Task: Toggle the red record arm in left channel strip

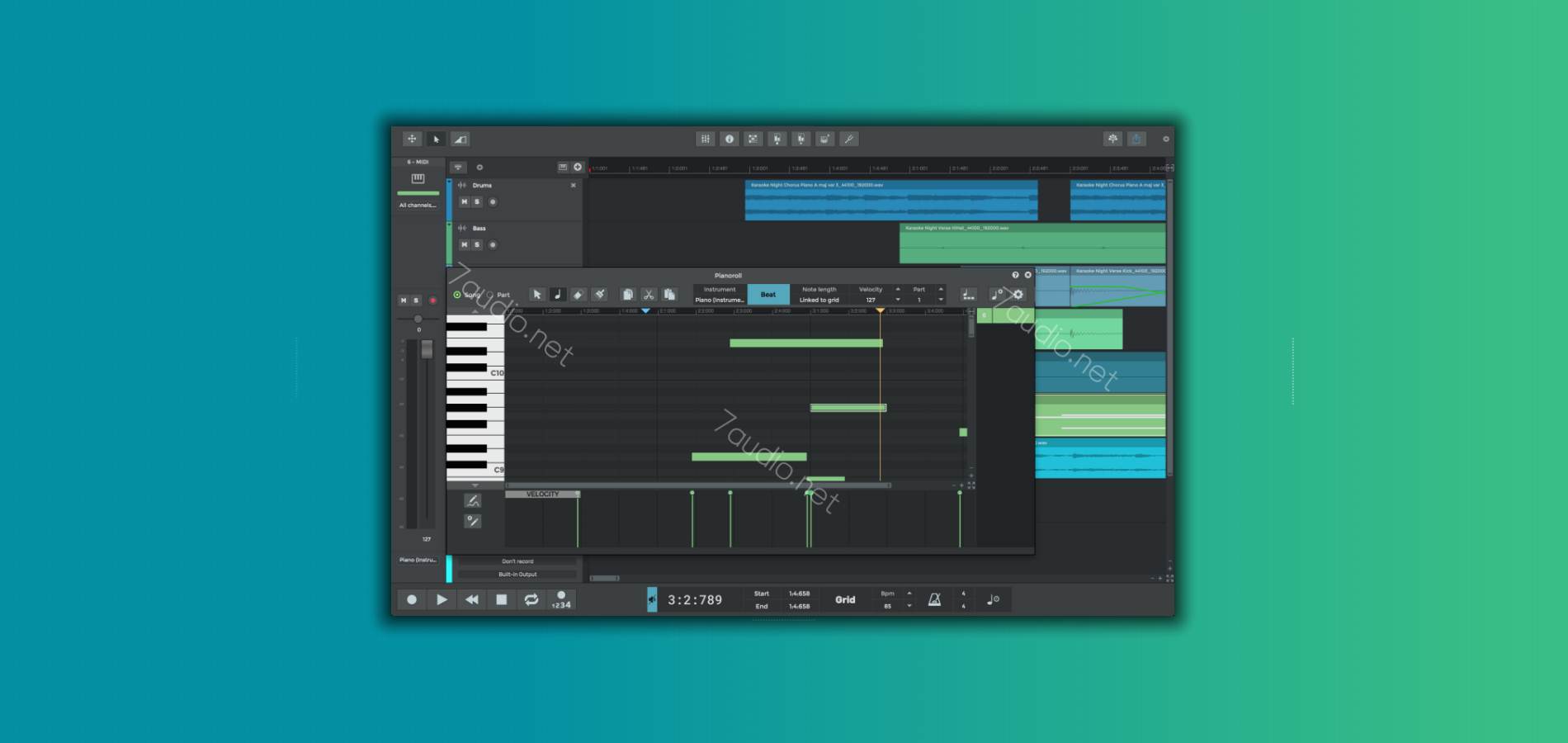Action: (x=432, y=301)
